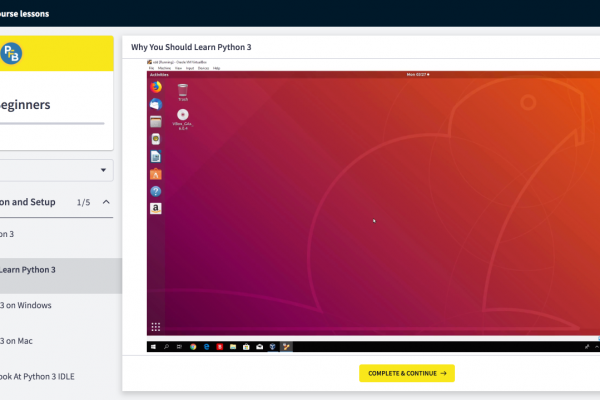Image resolution: width=600 pixels, height=400 pixels.
Task: Open Microsoft Store from the taskbar
Action: [x=246, y=347]
